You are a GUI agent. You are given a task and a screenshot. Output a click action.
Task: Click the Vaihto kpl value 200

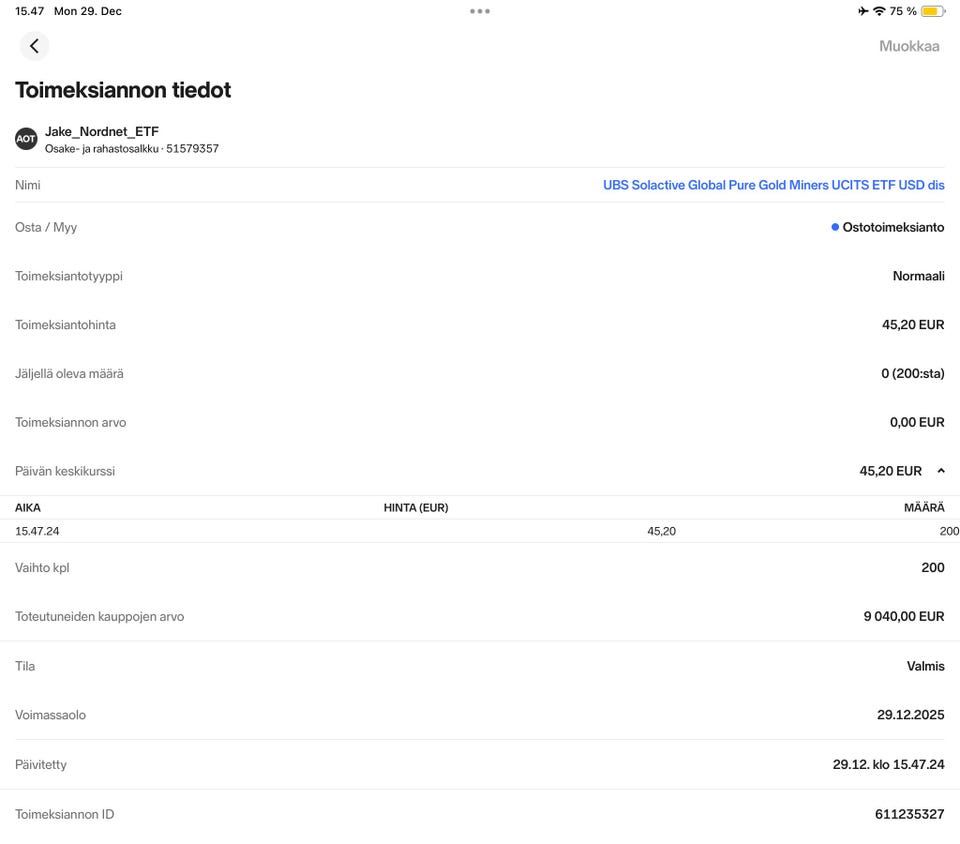coord(932,567)
